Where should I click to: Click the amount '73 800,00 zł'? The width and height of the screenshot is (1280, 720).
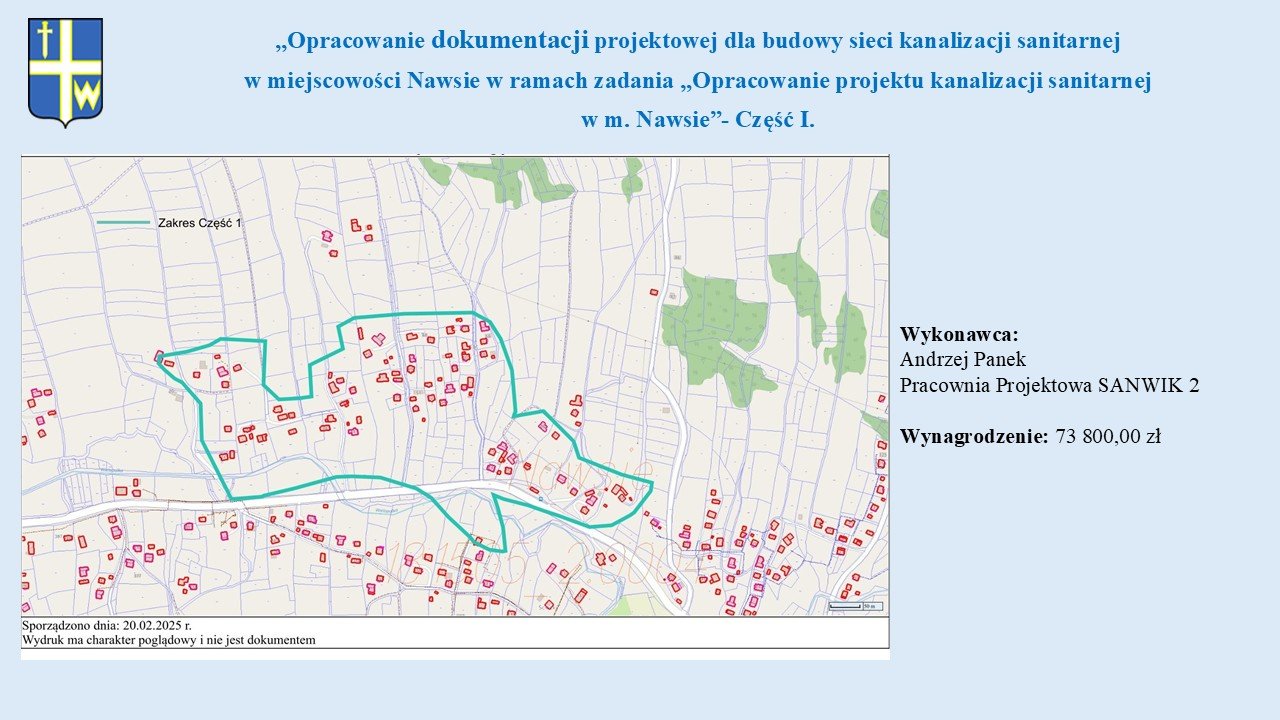pyautogui.click(x=1108, y=436)
